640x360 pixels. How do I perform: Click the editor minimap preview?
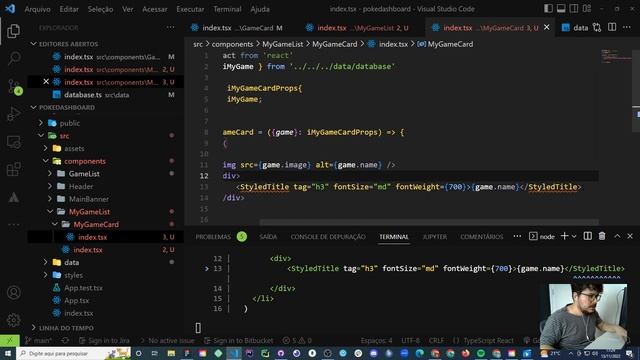(616, 57)
